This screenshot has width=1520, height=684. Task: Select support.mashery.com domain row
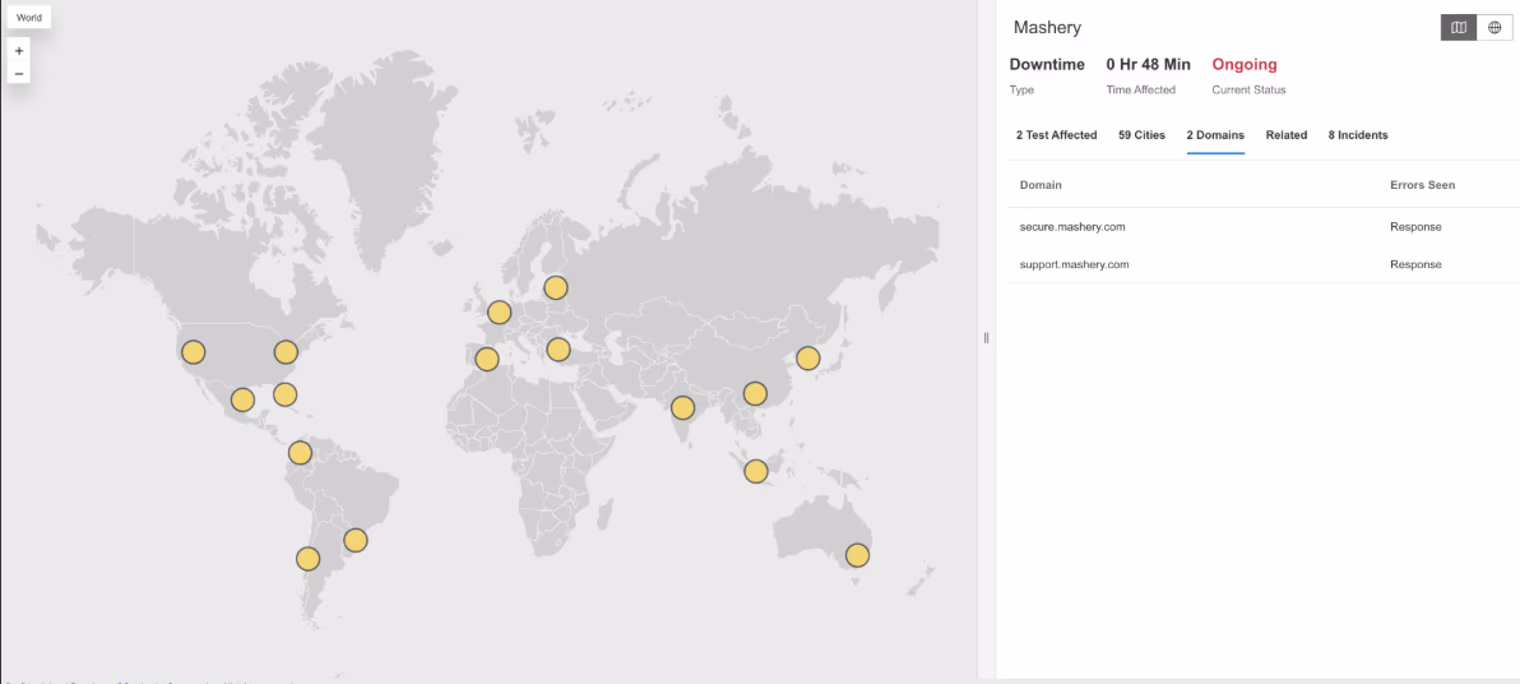tap(1264, 265)
